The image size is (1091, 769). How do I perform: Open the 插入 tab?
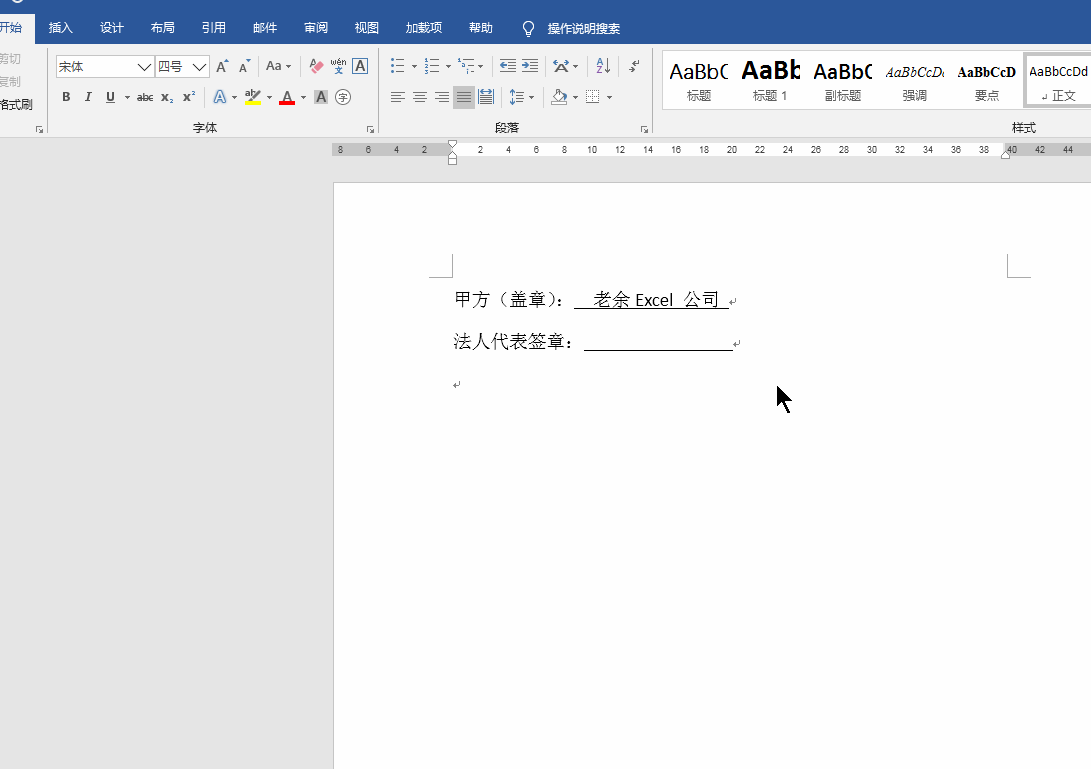(61, 28)
